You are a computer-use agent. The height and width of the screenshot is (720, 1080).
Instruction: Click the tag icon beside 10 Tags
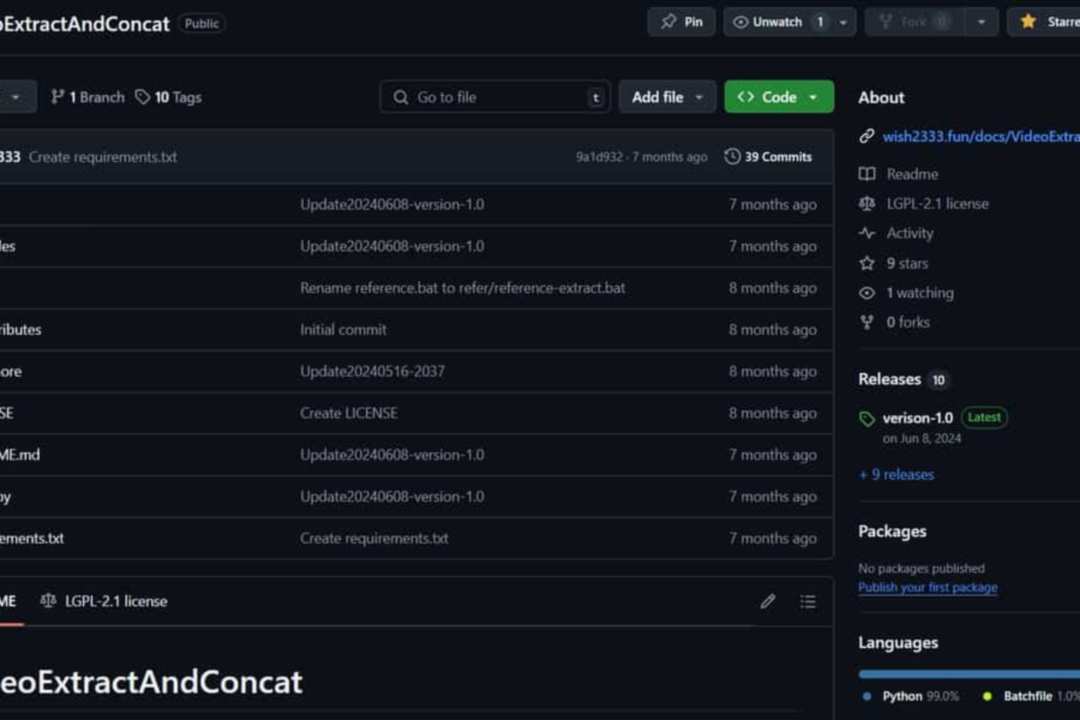tap(143, 97)
